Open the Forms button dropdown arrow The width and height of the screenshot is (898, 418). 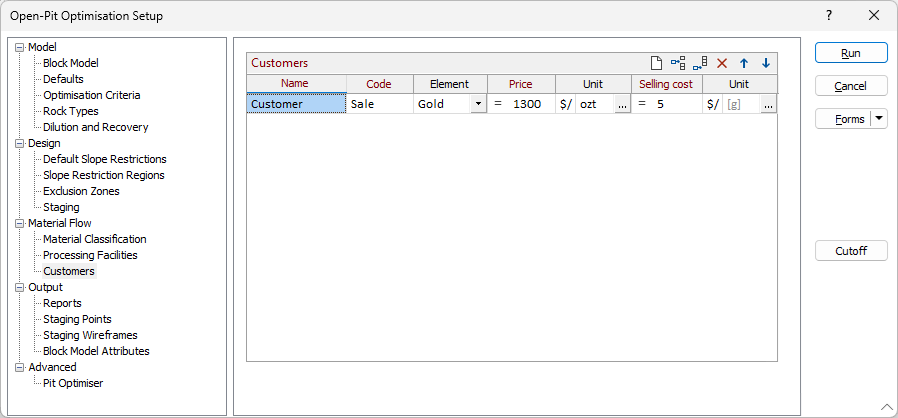click(x=879, y=119)
